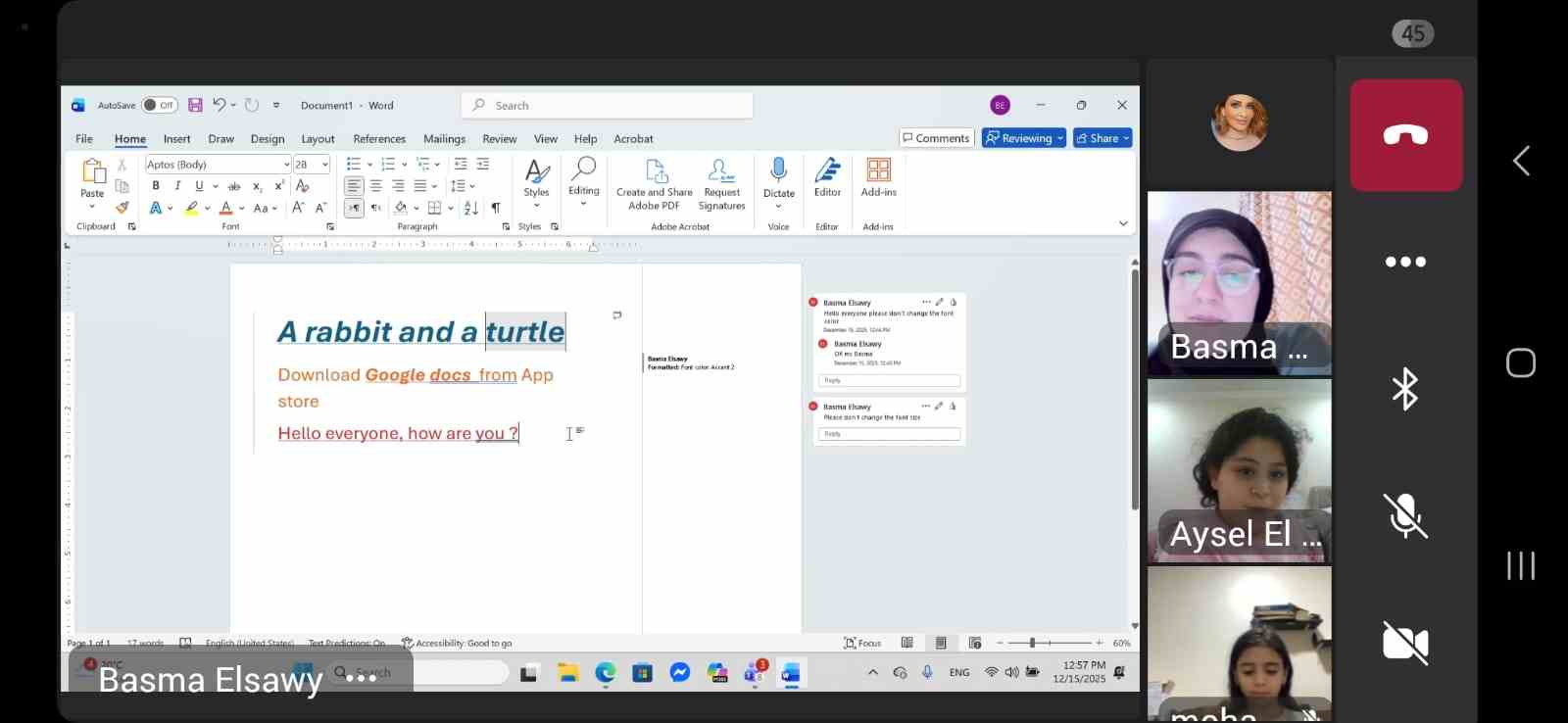Viewport: 1568px width, 723px height.
Task: Toggle the AutoSave switch
Action: click(x=159, y=106)
